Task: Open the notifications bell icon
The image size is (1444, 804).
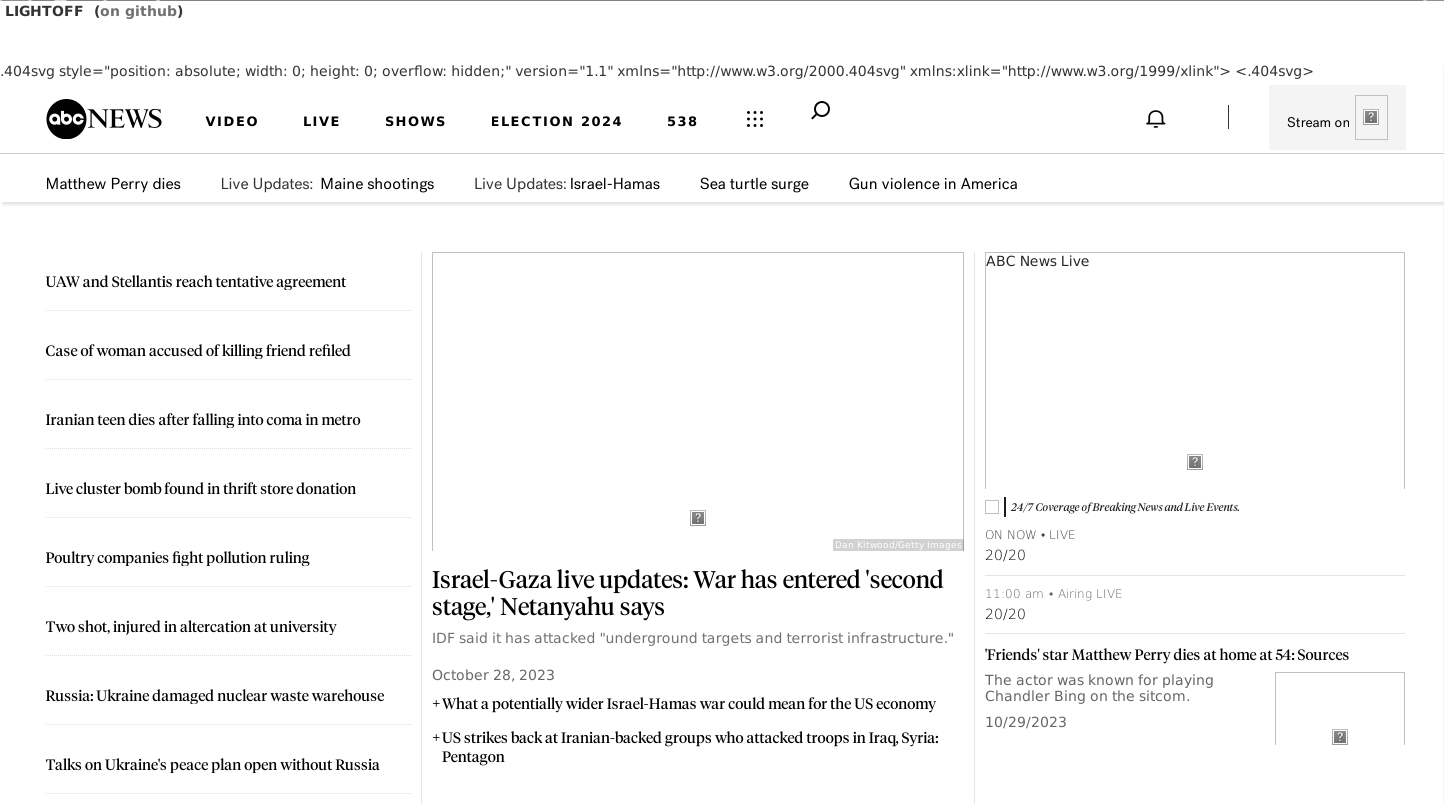Action: pos(1155,119)
